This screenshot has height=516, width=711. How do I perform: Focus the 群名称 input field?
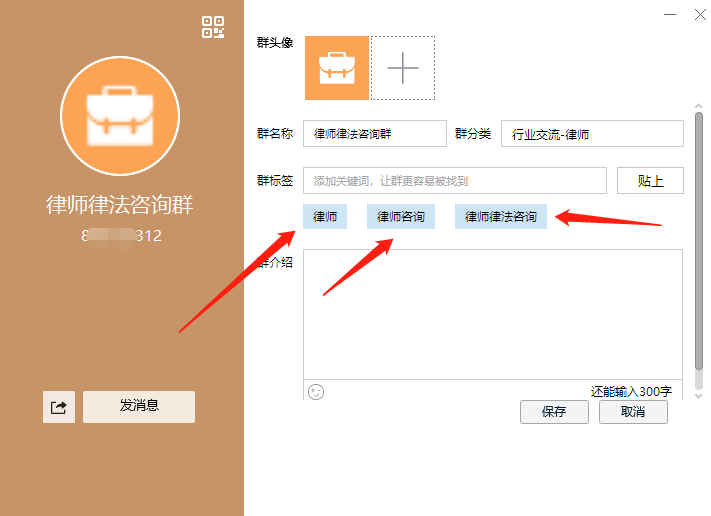tap(375, 133)
